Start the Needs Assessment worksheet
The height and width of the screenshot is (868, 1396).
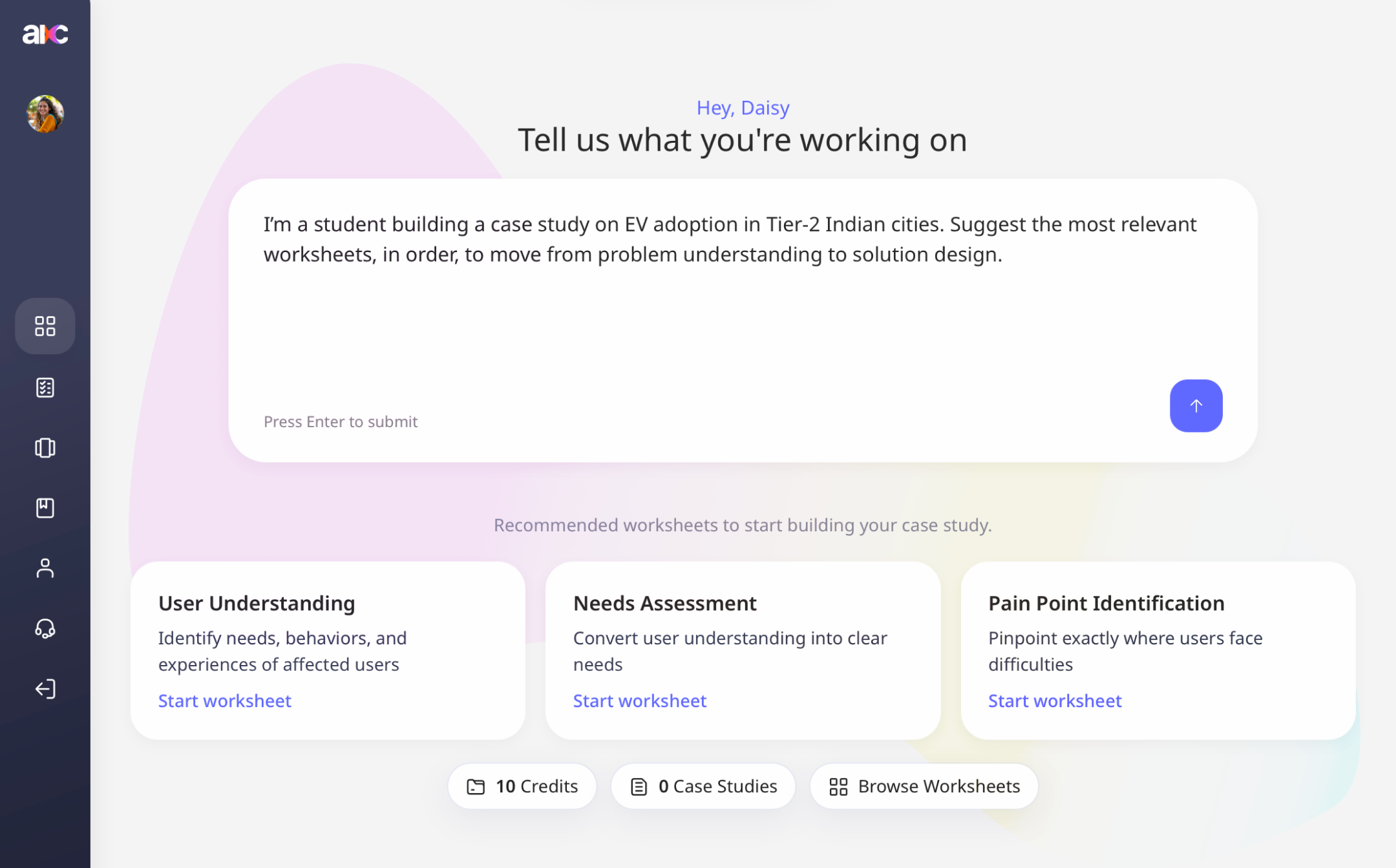coord(640,701)
